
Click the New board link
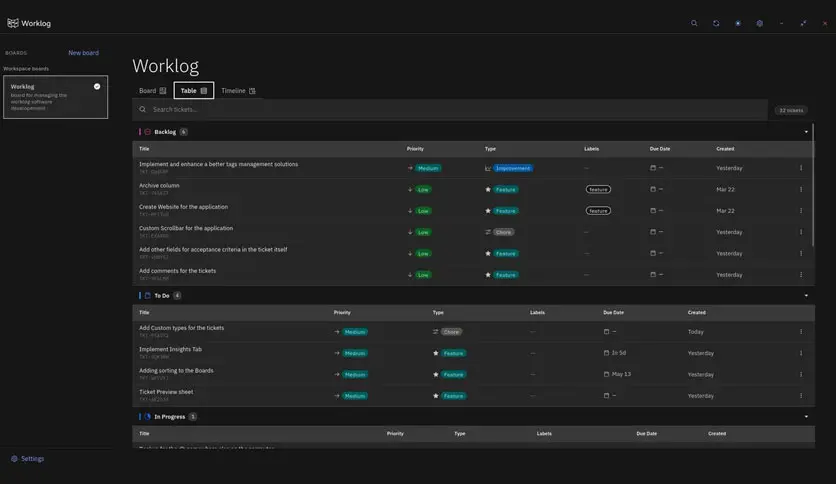point(83,53)
